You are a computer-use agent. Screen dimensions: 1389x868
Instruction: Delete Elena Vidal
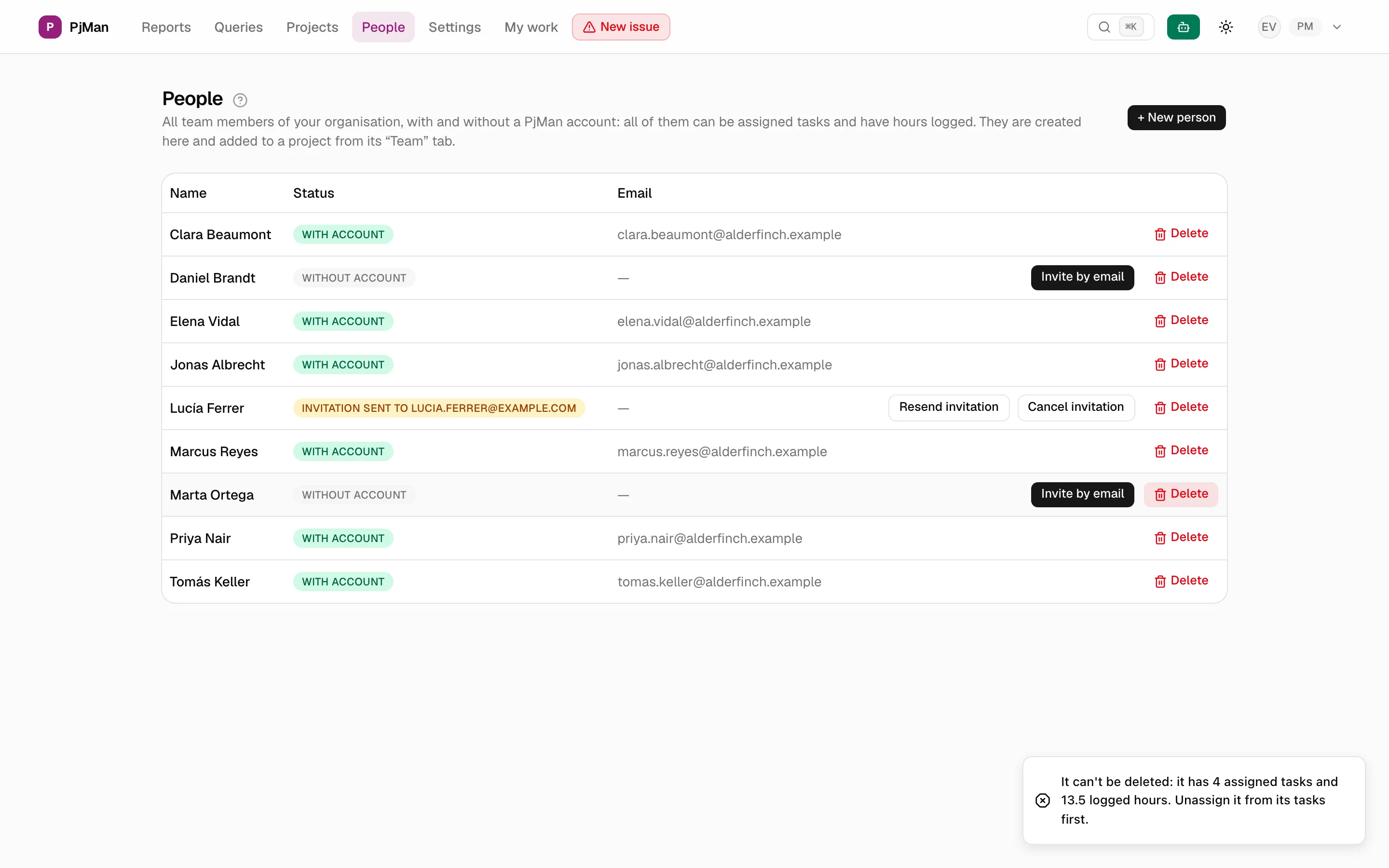pos(1181,320)
